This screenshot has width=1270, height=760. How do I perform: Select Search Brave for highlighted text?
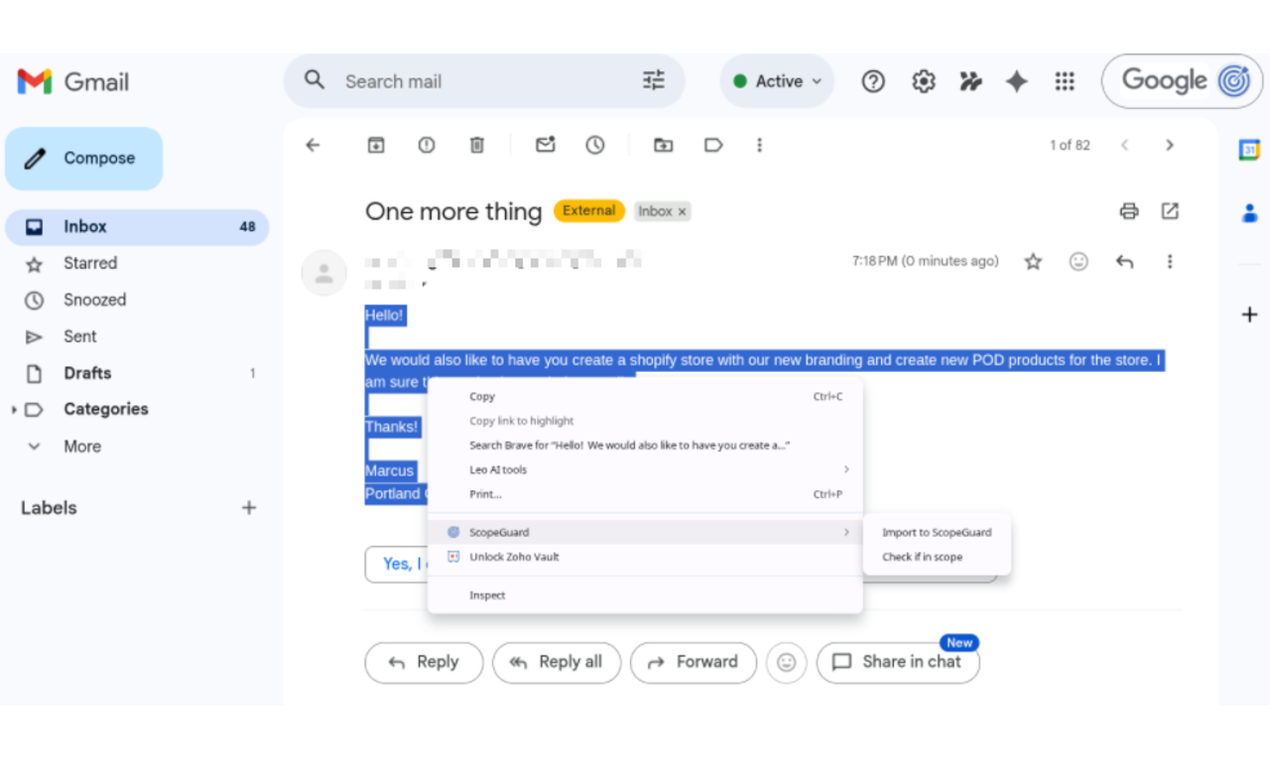(x=645, y=445)
